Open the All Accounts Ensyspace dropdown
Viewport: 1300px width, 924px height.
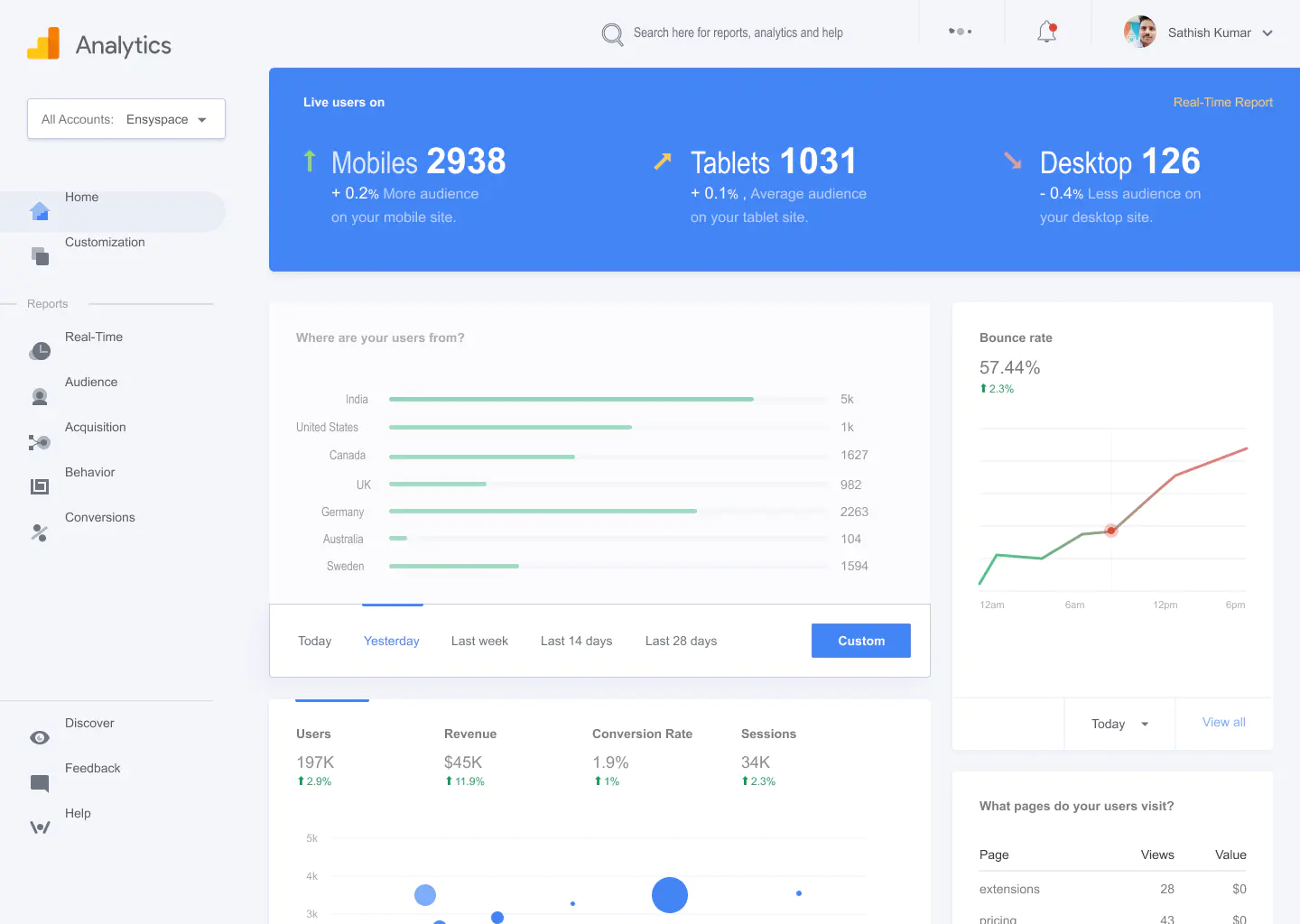pyautogui.click(x=126, y=119)
